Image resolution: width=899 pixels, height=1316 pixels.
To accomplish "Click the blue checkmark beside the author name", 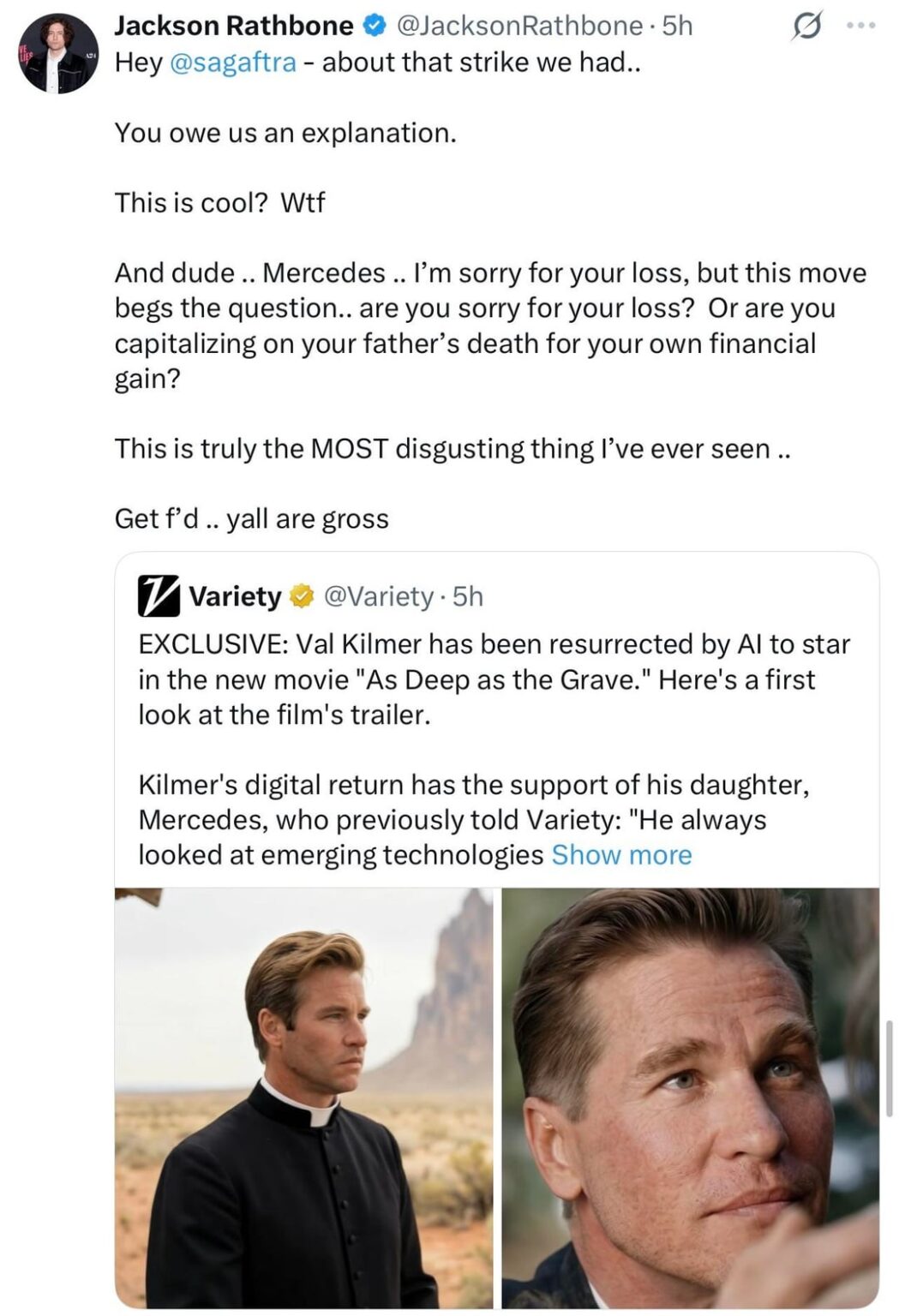I will [x=373, y=25].
